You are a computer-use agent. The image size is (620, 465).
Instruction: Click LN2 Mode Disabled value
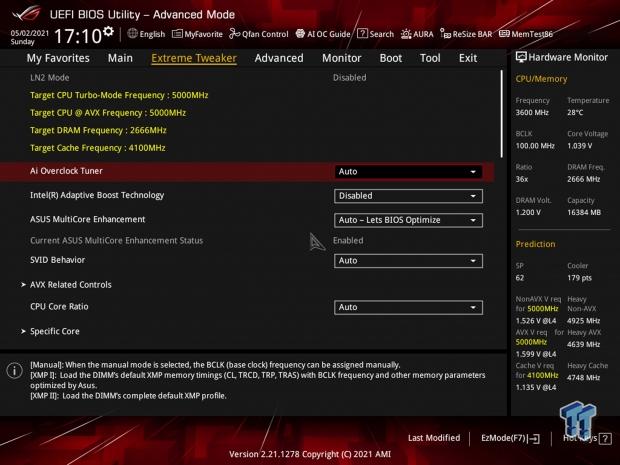(x=350, y=78)
